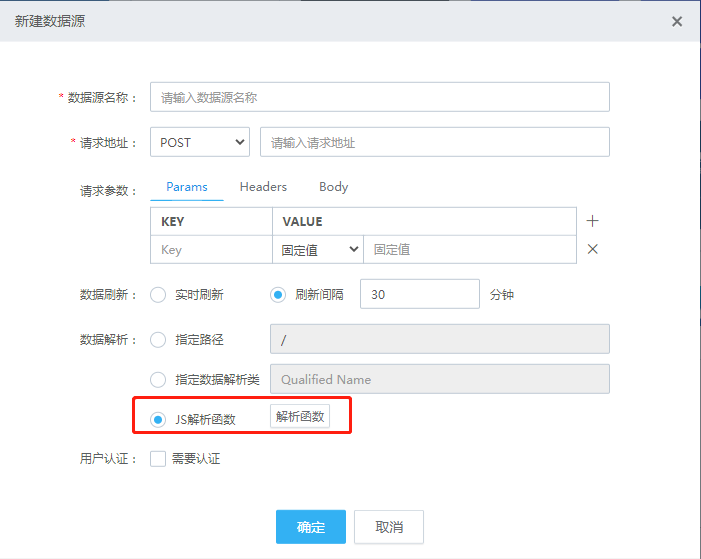Screen dimensions: 701x559
Task: Switch to the Headers tab
Action: pos(263,186)
